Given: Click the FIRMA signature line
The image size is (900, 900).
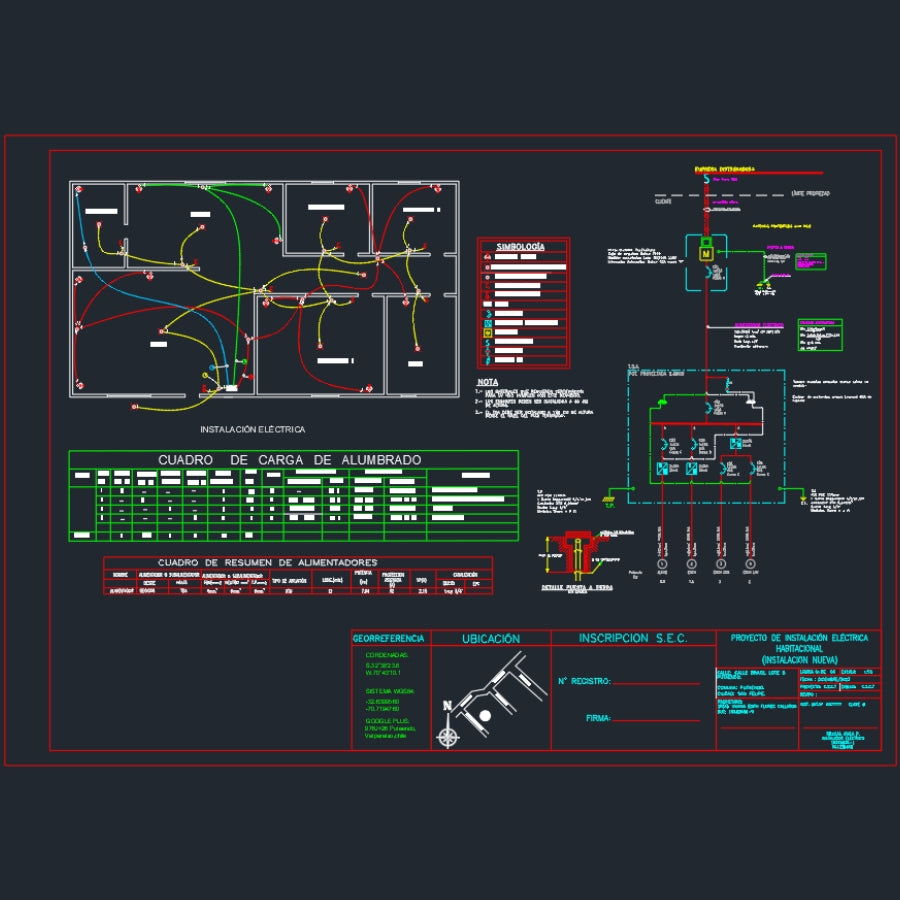Looking at the screenshot, I should pyautogui.click(x=655, y=720).
